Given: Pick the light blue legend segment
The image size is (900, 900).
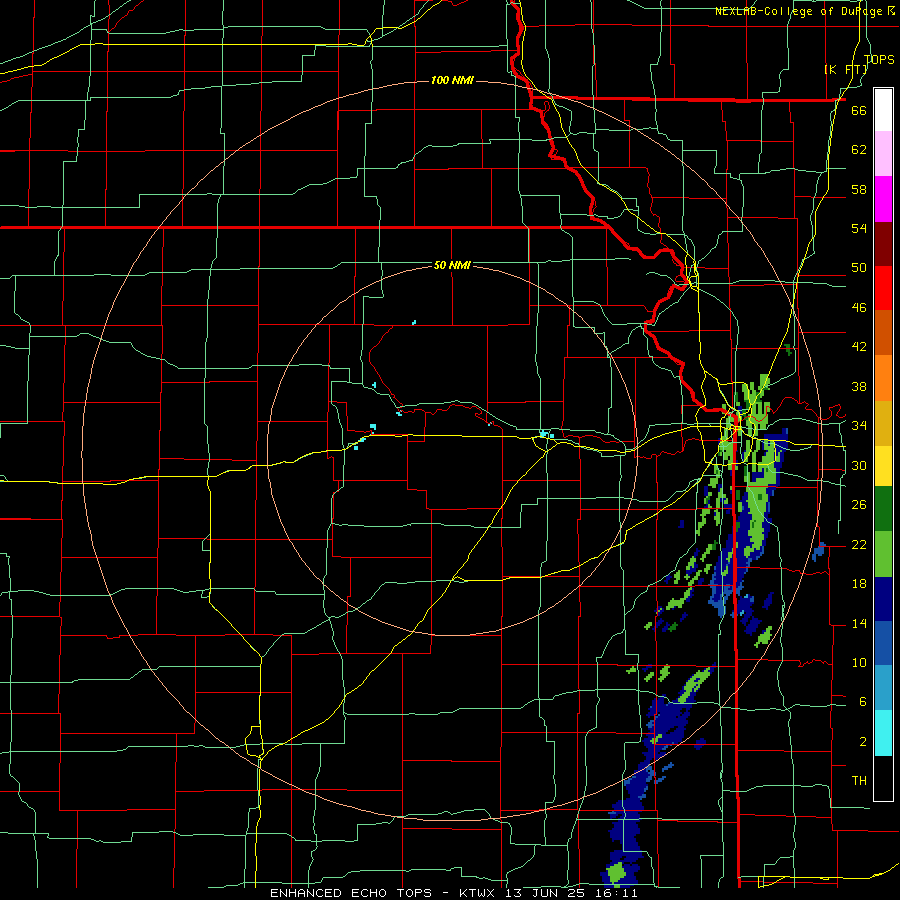Looking at the screenshot, I should click(x=883, y=688).
